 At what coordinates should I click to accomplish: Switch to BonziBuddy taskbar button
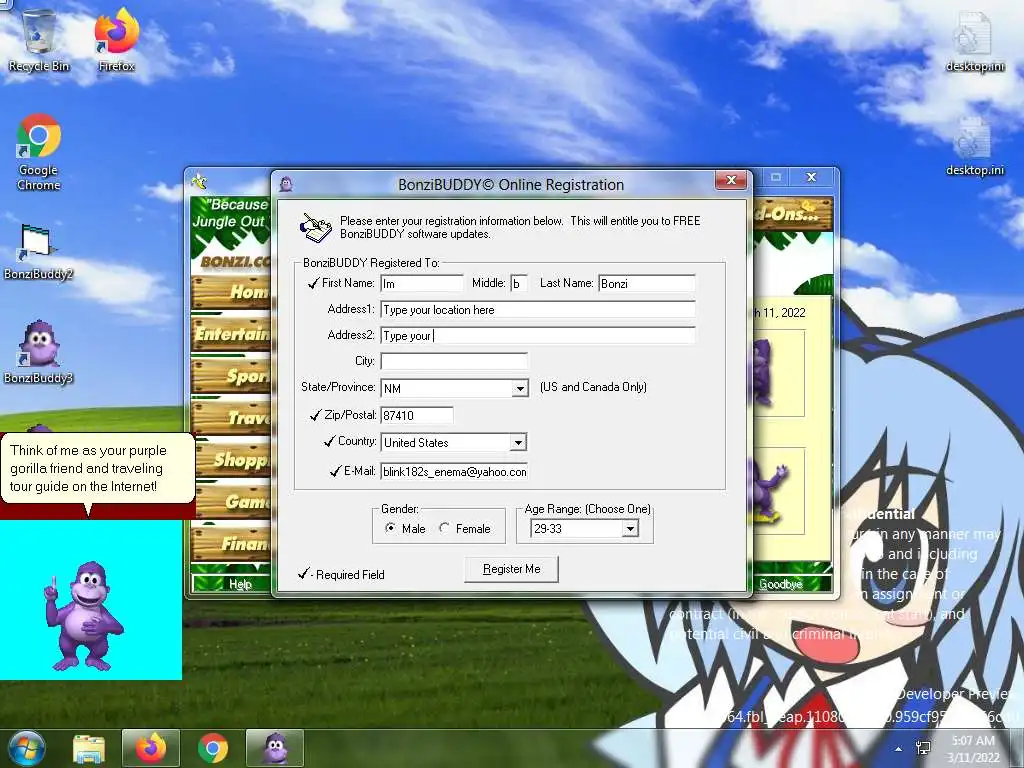(x=275, y=748)
